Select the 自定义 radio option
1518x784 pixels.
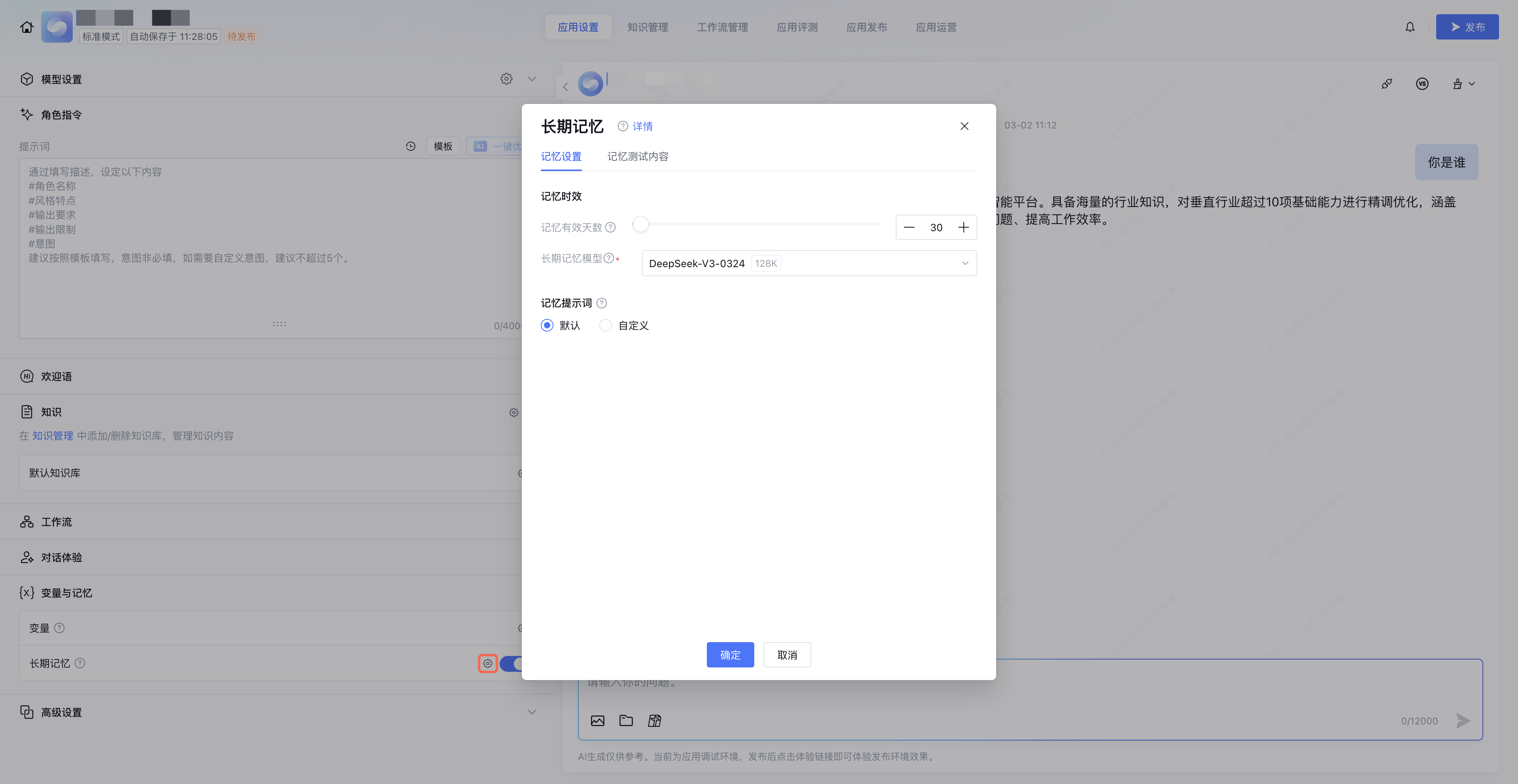[605, 325]
